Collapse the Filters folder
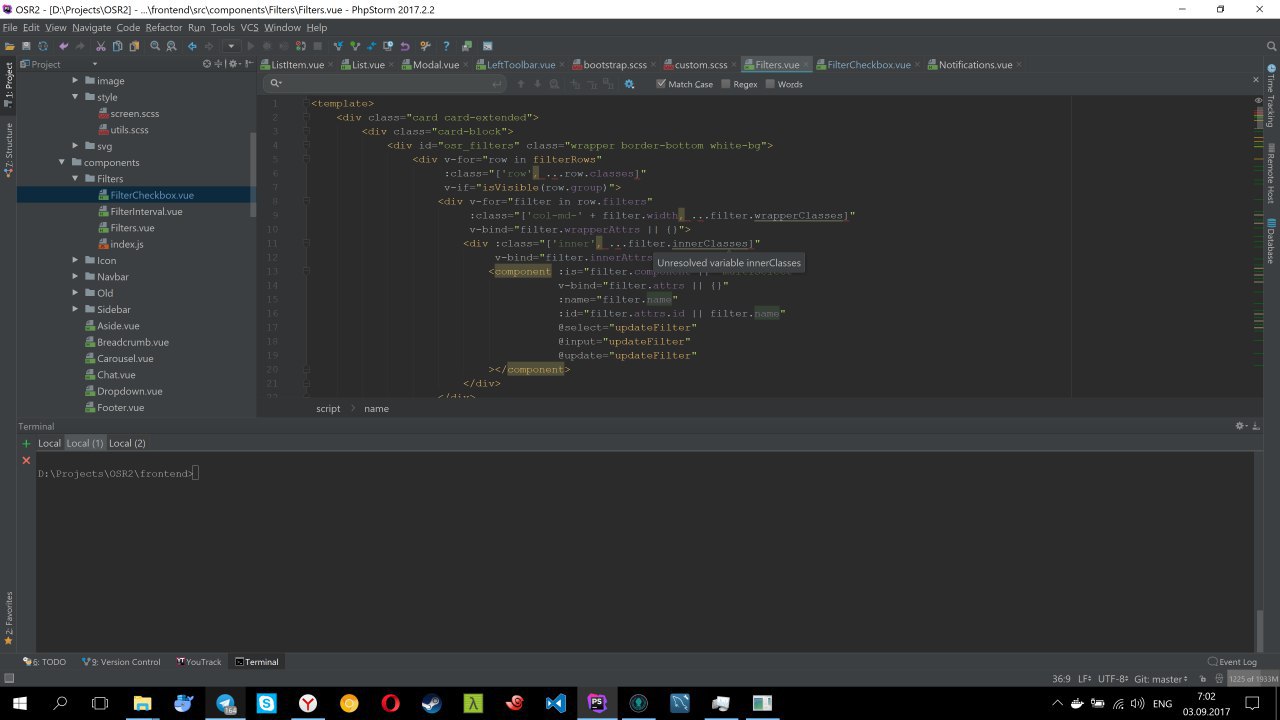 (x=76, y=179)
